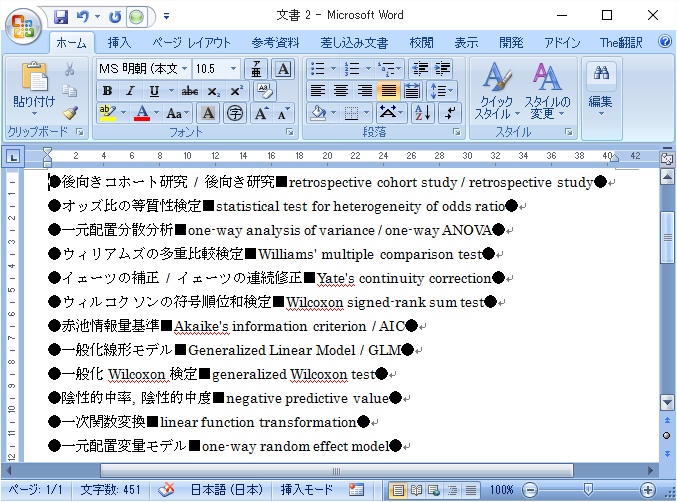This screenshot has width=677, height=502.
Task: Open the ページ レイアウト tab
Action: (x=191, y=43)
